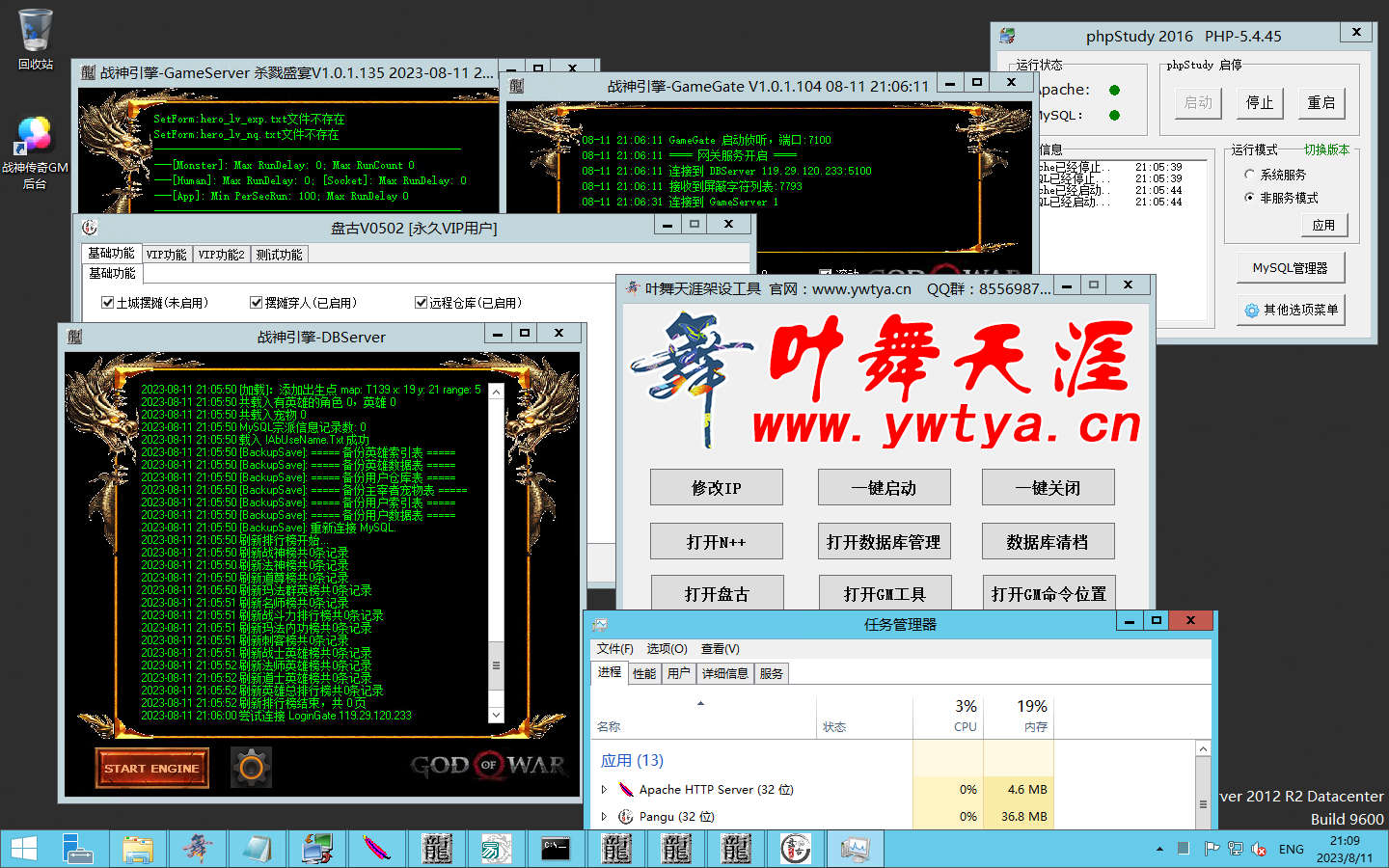
Task: Click the 一键启动 button
Action: [x=884, y=487]
